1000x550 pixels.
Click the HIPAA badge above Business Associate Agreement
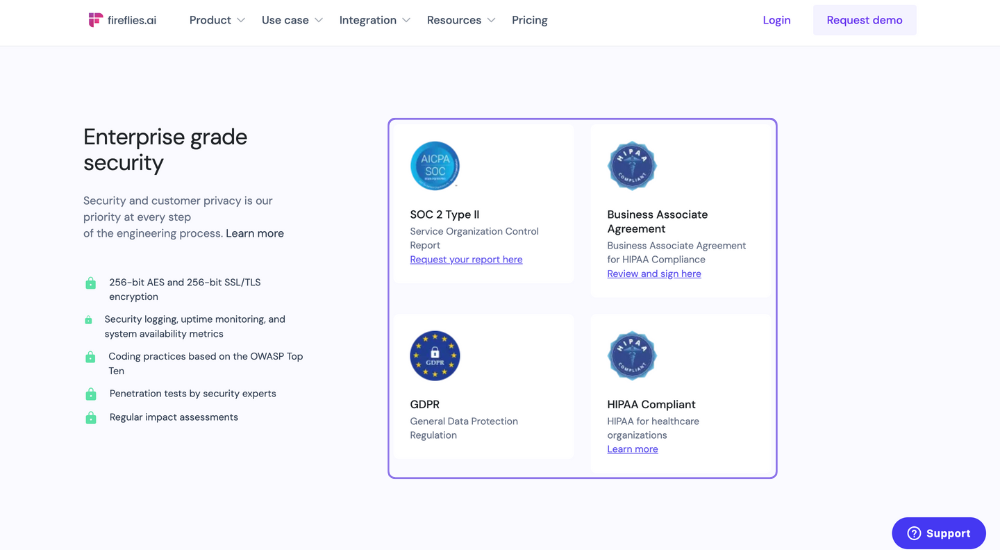click(x=632, y=166)
